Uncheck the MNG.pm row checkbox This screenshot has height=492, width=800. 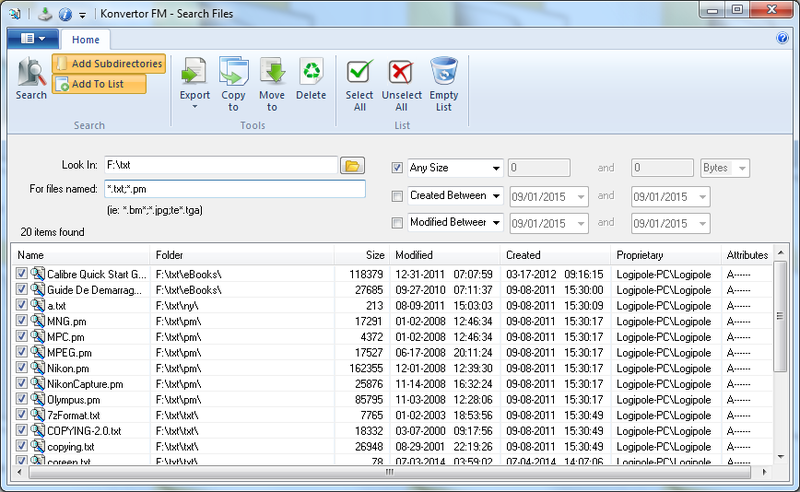coord(21,321)
